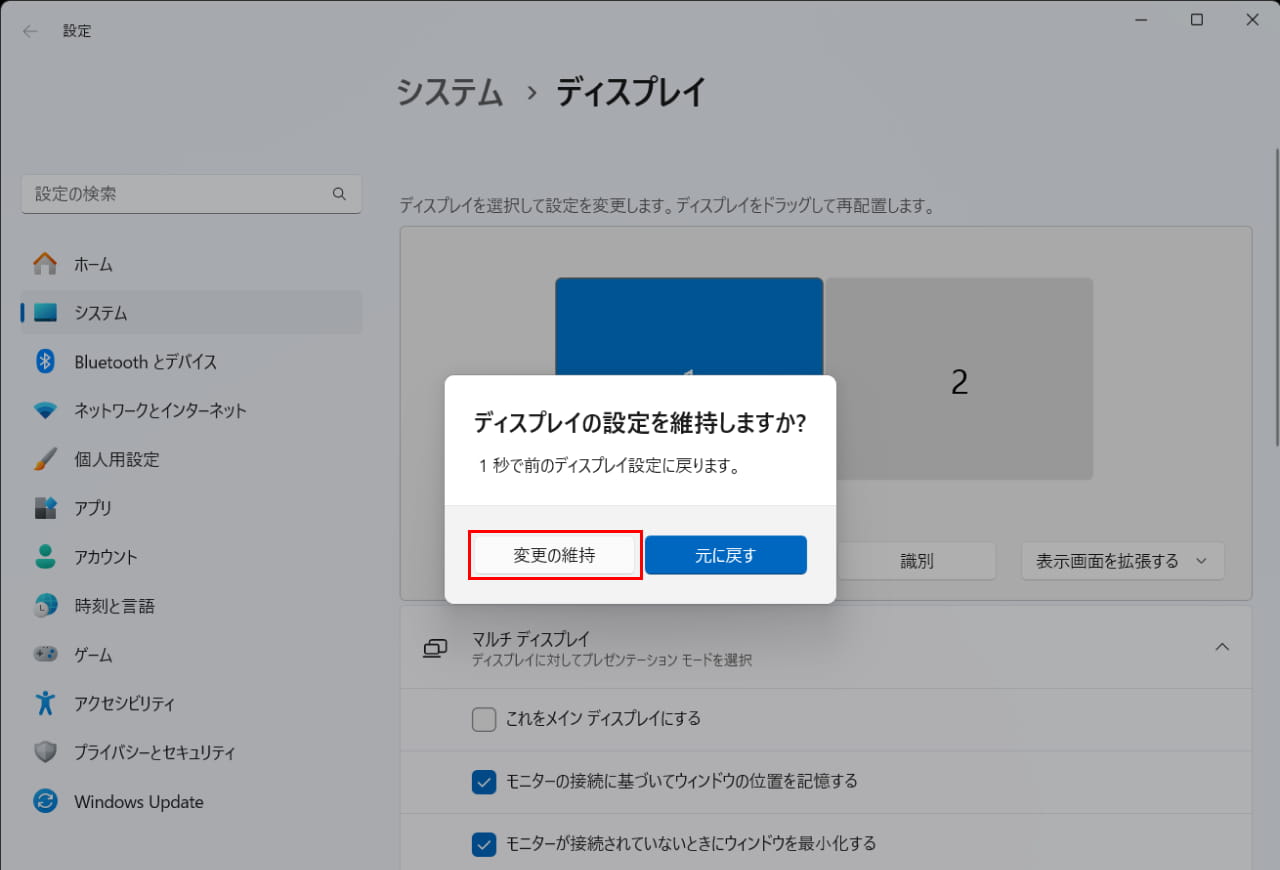
Task: Collapse the マルチ ディスプレイ section chevron
Action: [x=1222, y=647]
